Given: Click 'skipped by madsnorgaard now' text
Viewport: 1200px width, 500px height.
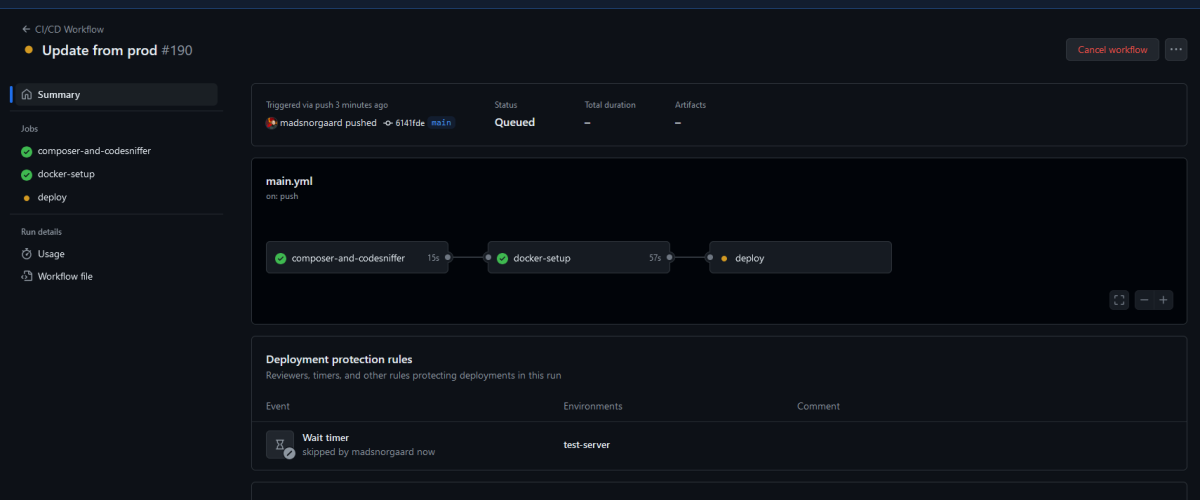Looking at the screenshot, I should point(369,452).
